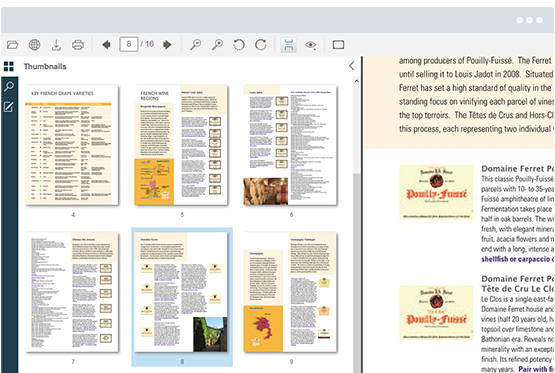Switch to full screen rectangle icon
Viewport: 555px width, 373px height.
(x=338, y=45)
